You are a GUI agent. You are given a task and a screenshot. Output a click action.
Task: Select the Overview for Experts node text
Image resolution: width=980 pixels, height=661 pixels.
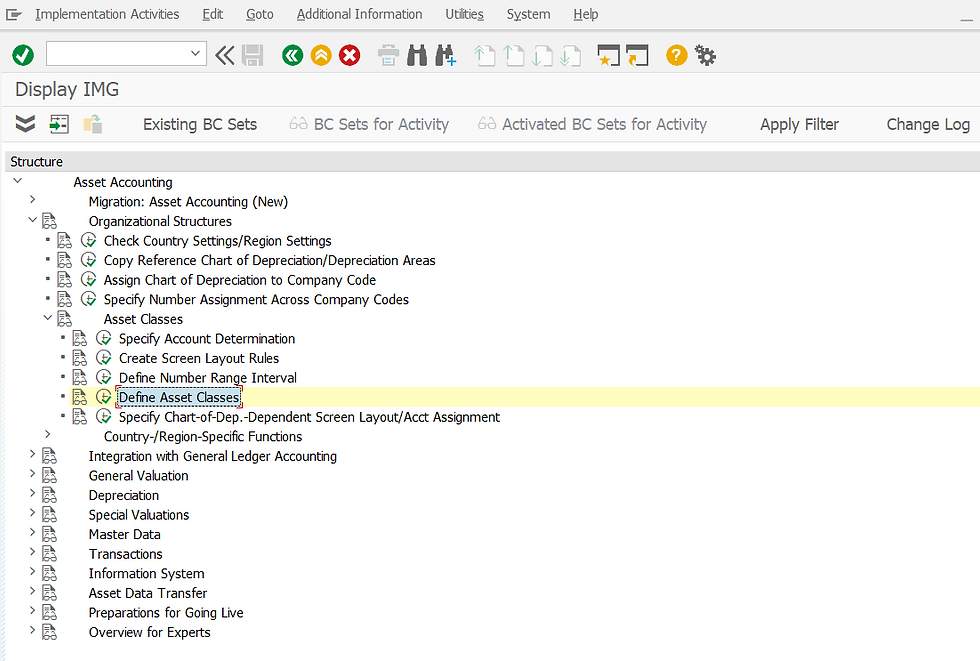149,632
